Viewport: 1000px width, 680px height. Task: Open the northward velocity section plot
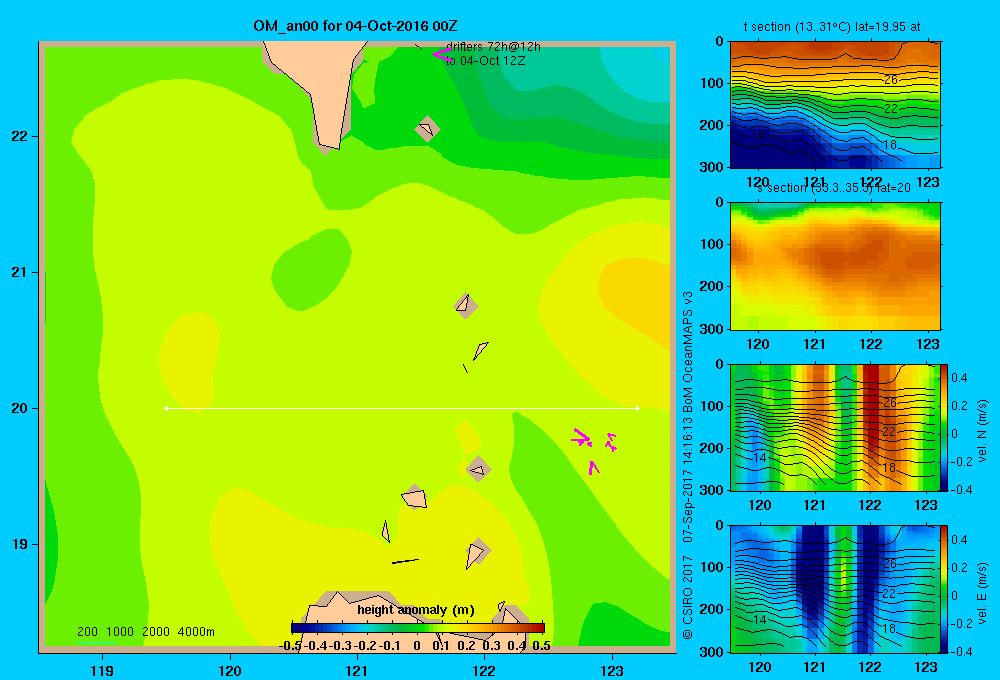click(x=835, y=427)
